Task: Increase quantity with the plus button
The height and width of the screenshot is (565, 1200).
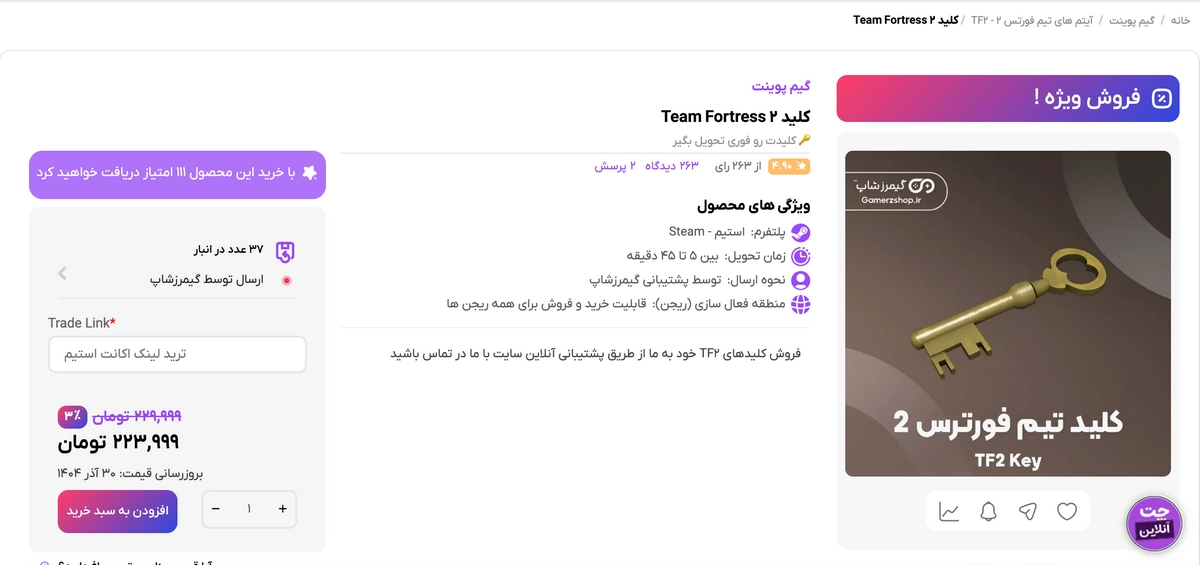Action: click(282, 510)
